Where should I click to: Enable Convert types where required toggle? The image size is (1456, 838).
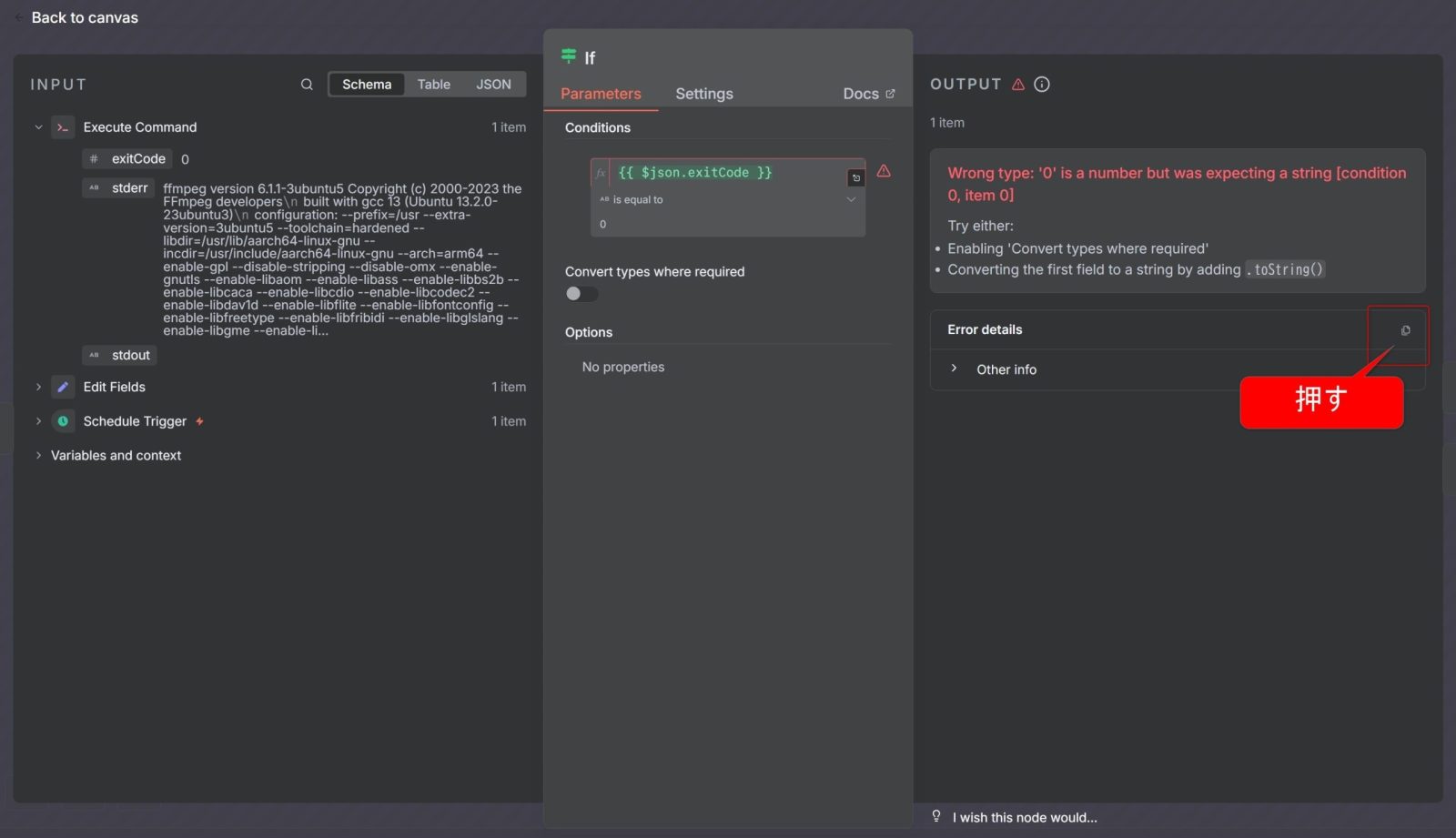click(581, 294)
